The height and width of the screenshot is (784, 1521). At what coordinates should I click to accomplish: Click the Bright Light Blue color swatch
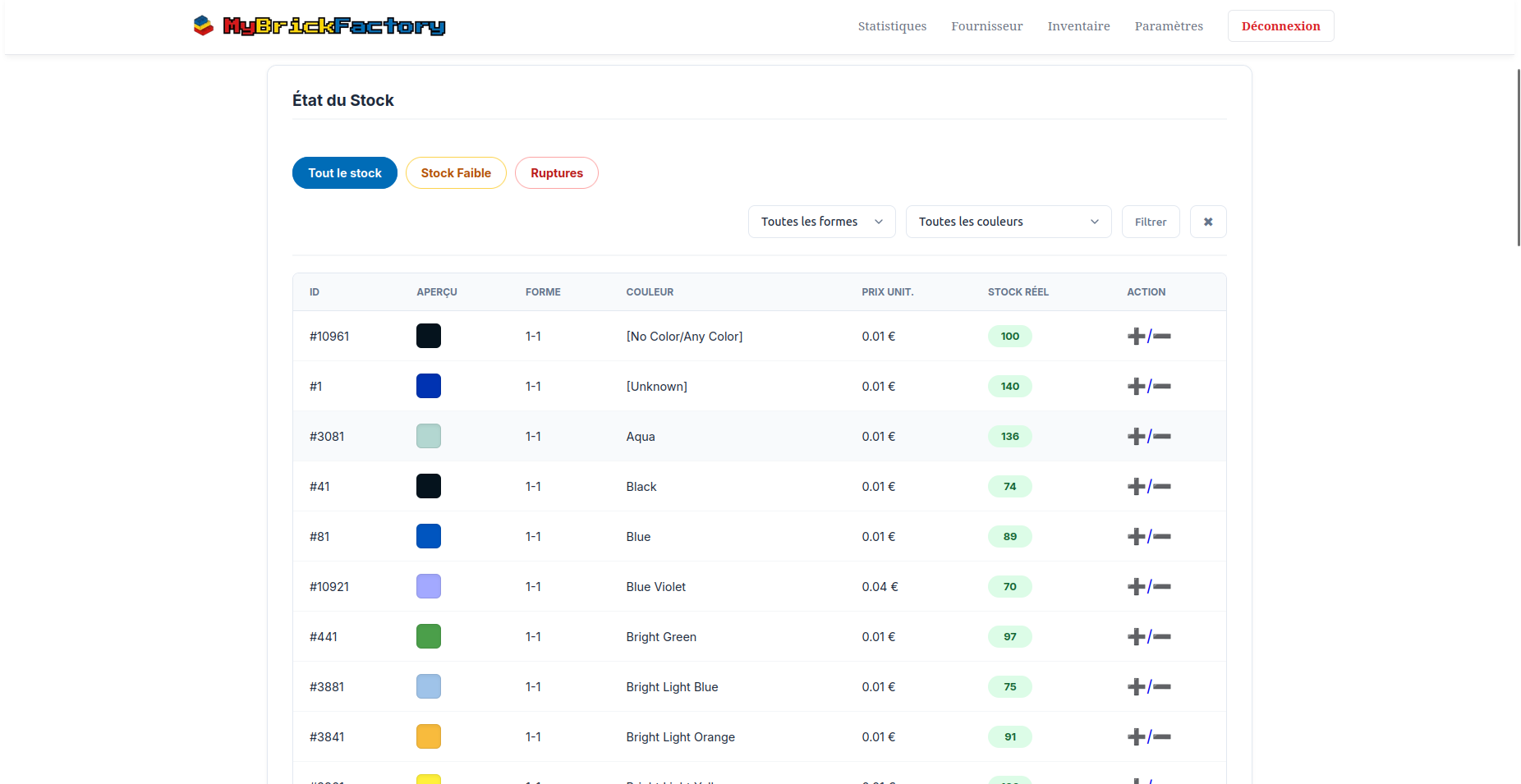429,687
